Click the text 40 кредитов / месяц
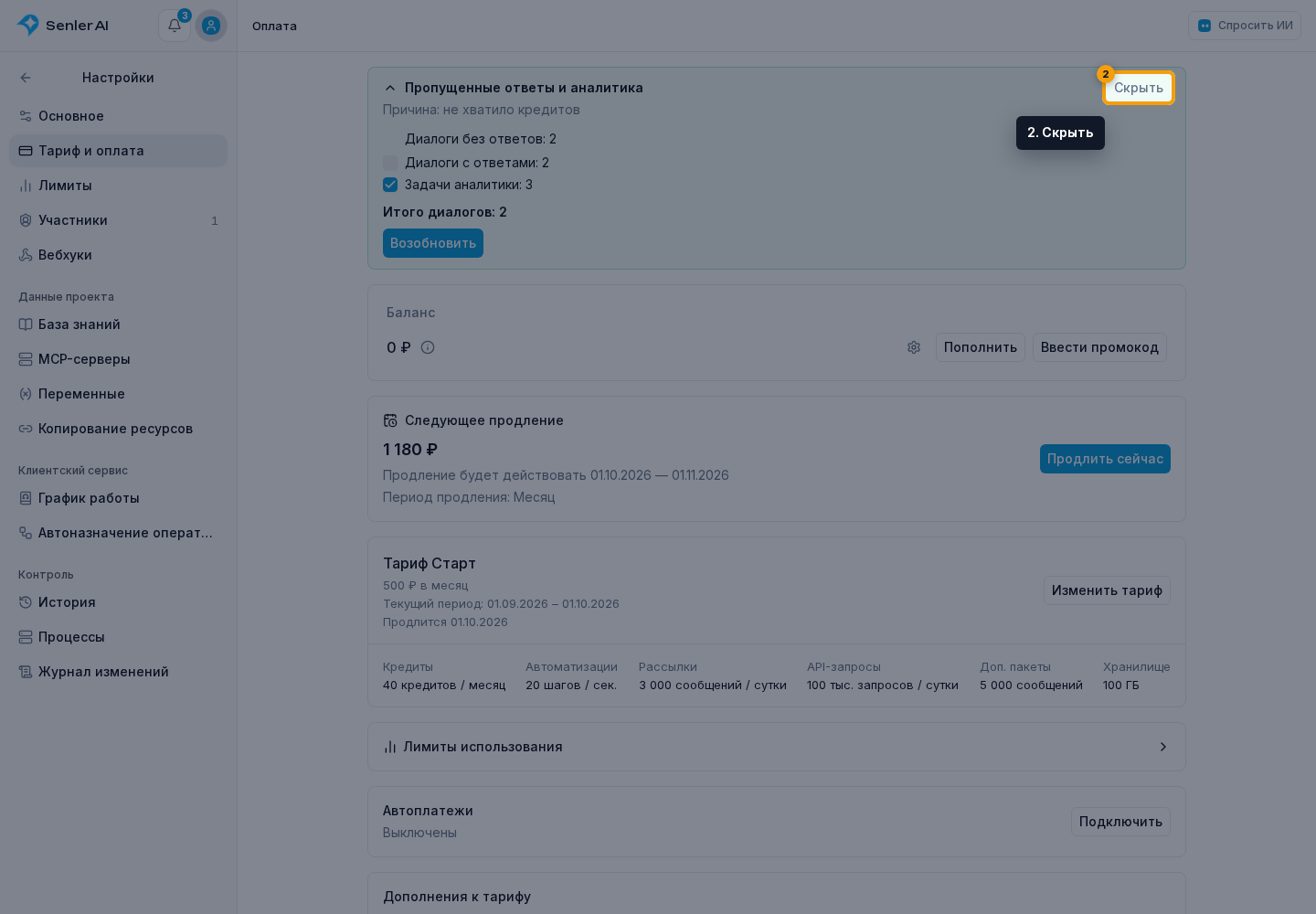 [x=444, y=685]
